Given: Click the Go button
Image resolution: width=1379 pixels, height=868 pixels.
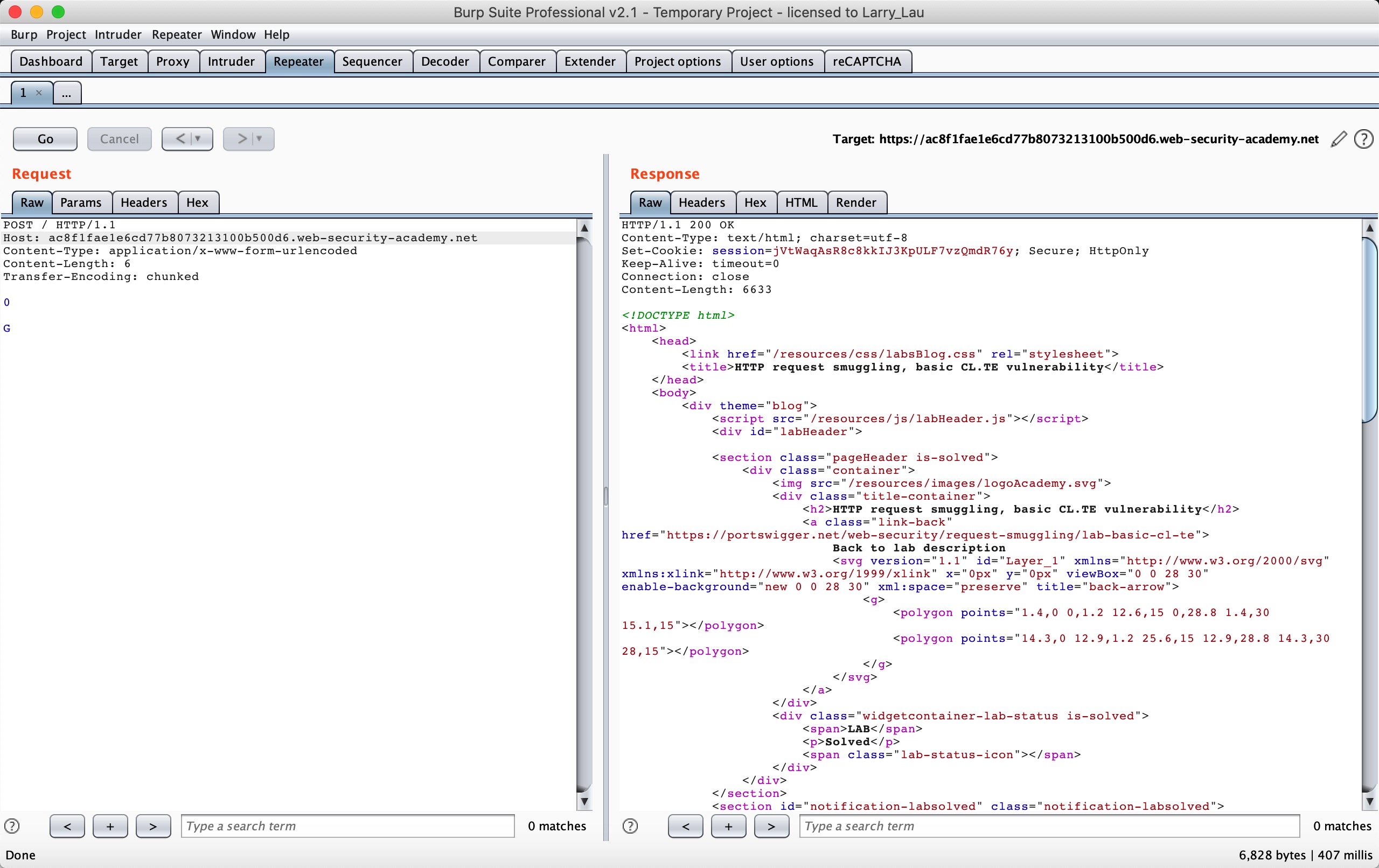Looking at the screenshot, I should click(45, 138).
